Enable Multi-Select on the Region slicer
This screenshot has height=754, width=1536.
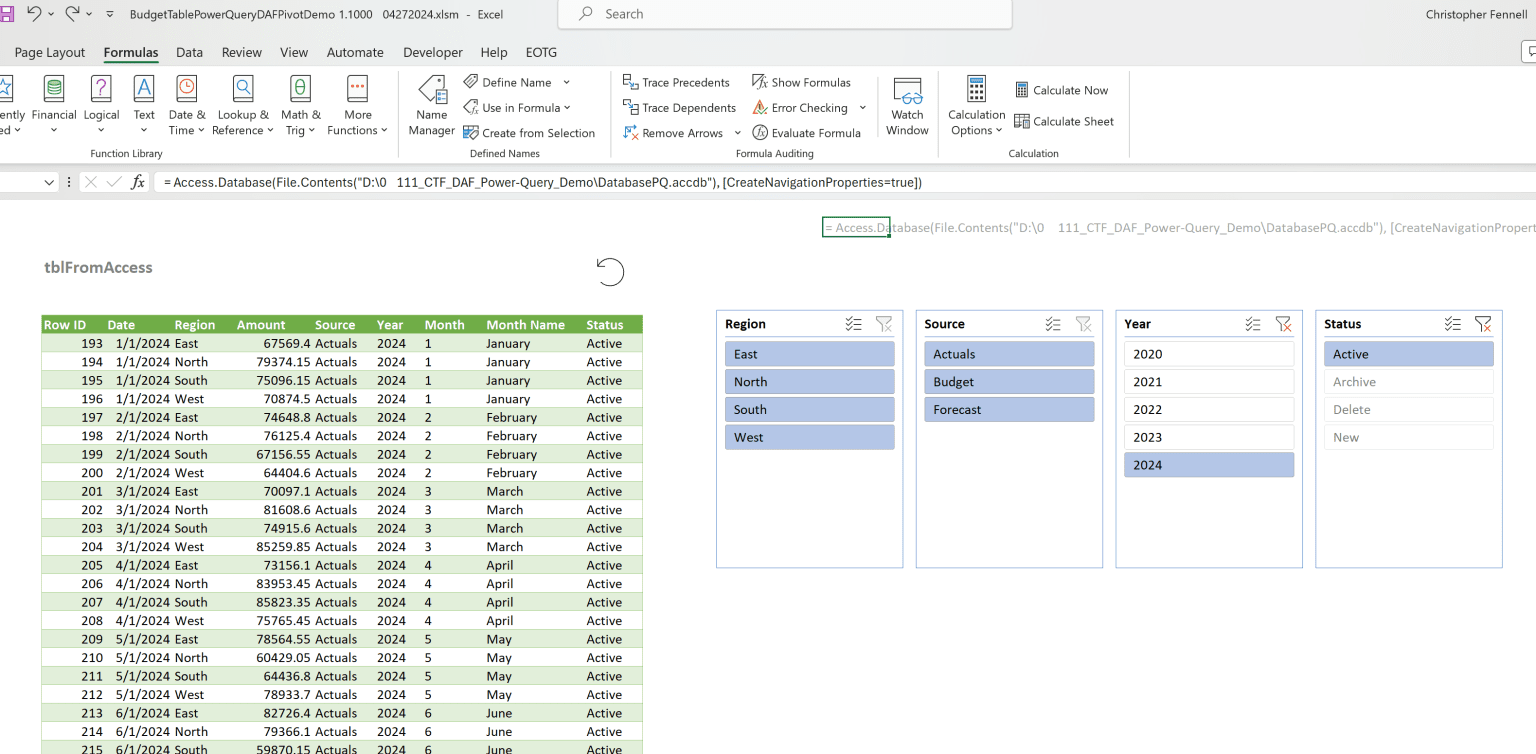click(x=853, y=323)
